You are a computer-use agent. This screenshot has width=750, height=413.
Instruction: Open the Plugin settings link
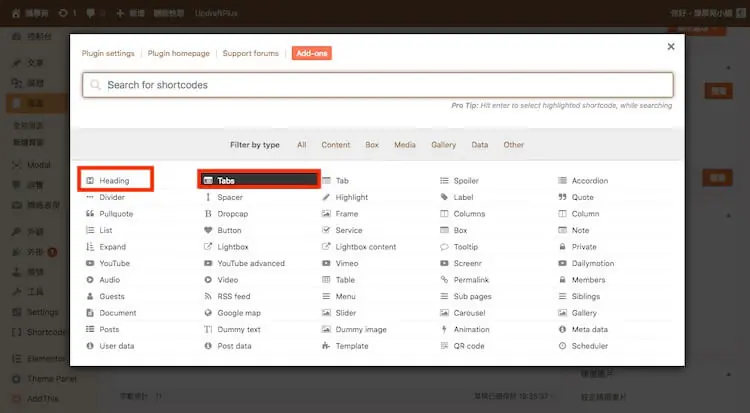(108, 53)
